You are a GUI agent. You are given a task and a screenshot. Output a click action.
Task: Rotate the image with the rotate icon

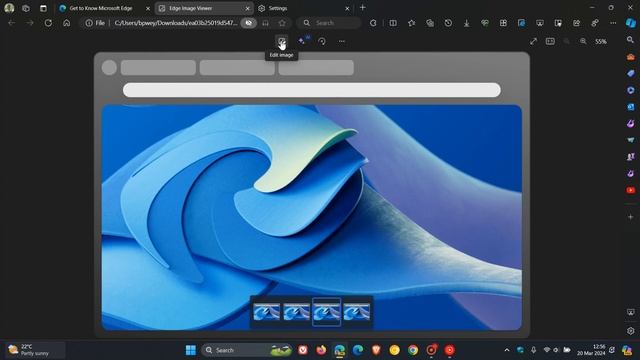322,41
